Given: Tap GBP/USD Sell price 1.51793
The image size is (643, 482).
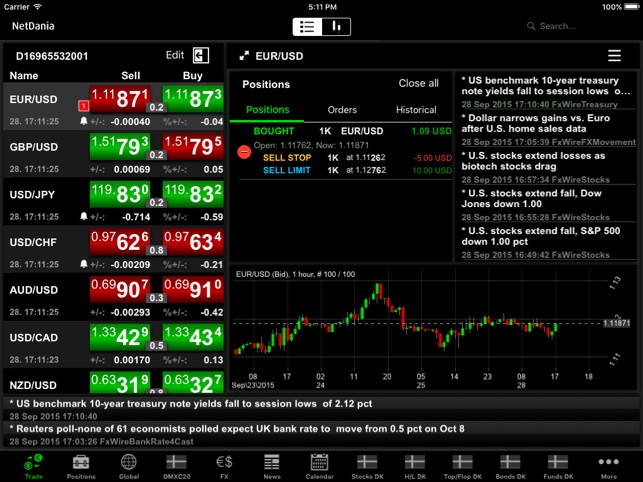Looking at the screenshot, I should coord(120,146).
